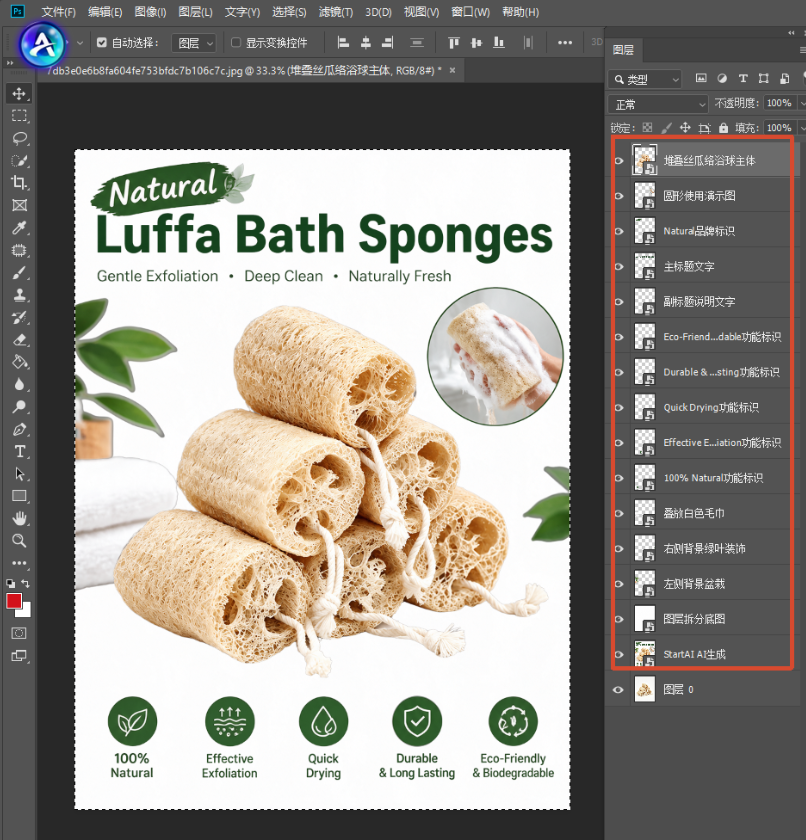Enable the Show Transform Controls (显示变换控件) checkbox
The image size is (806, 840).
click(x=236, y=42)
